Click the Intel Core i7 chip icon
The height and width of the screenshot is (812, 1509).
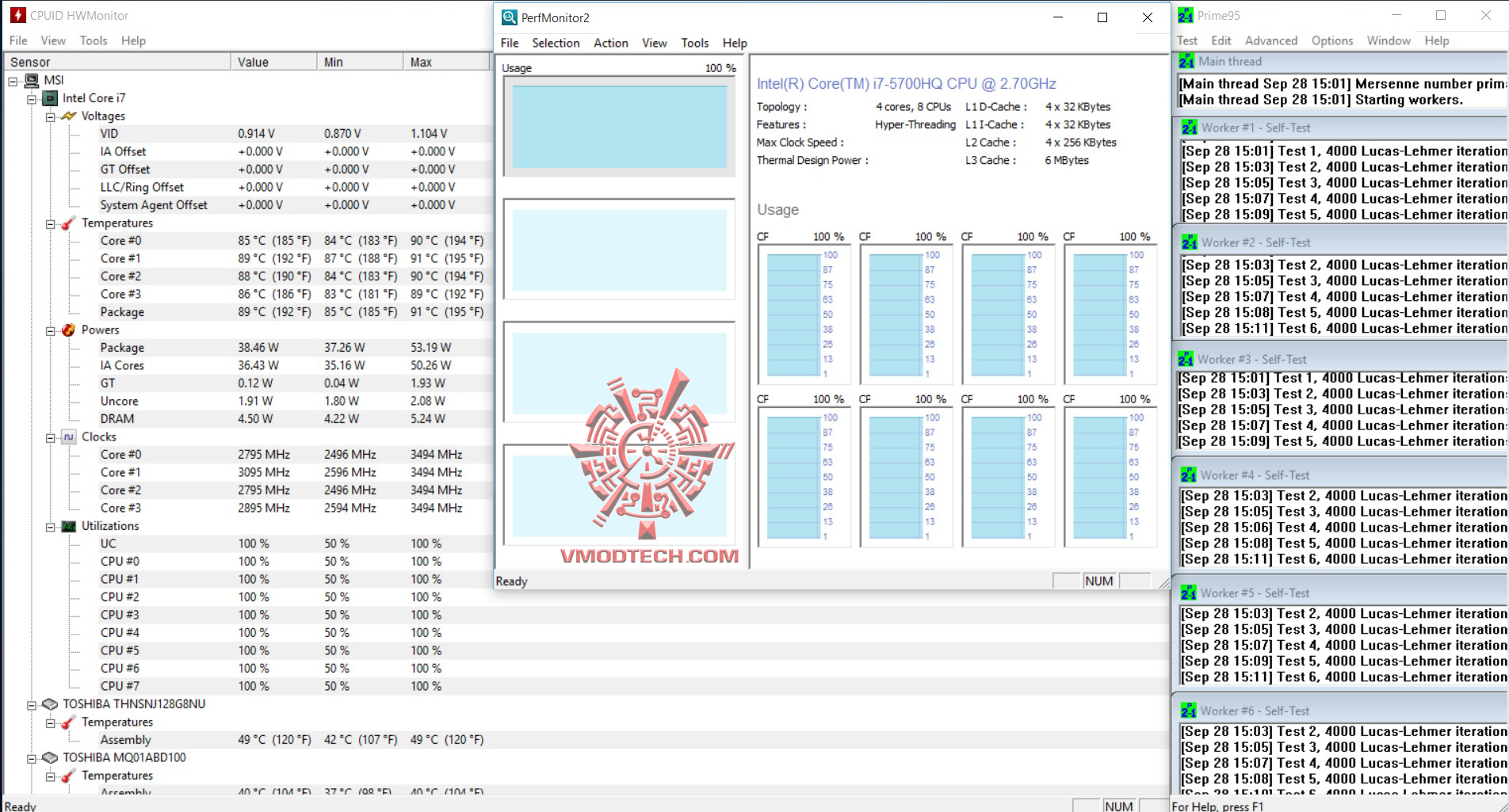(x=50, y=98)
